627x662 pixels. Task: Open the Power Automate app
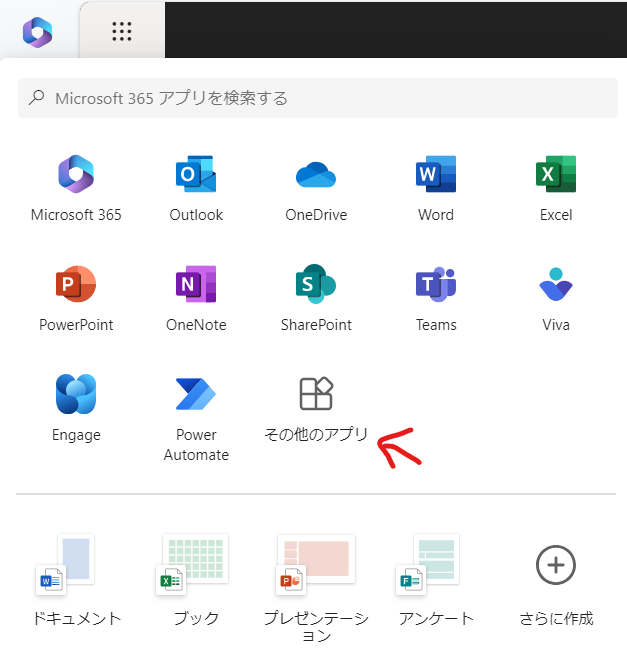click(x=196, y=418)
